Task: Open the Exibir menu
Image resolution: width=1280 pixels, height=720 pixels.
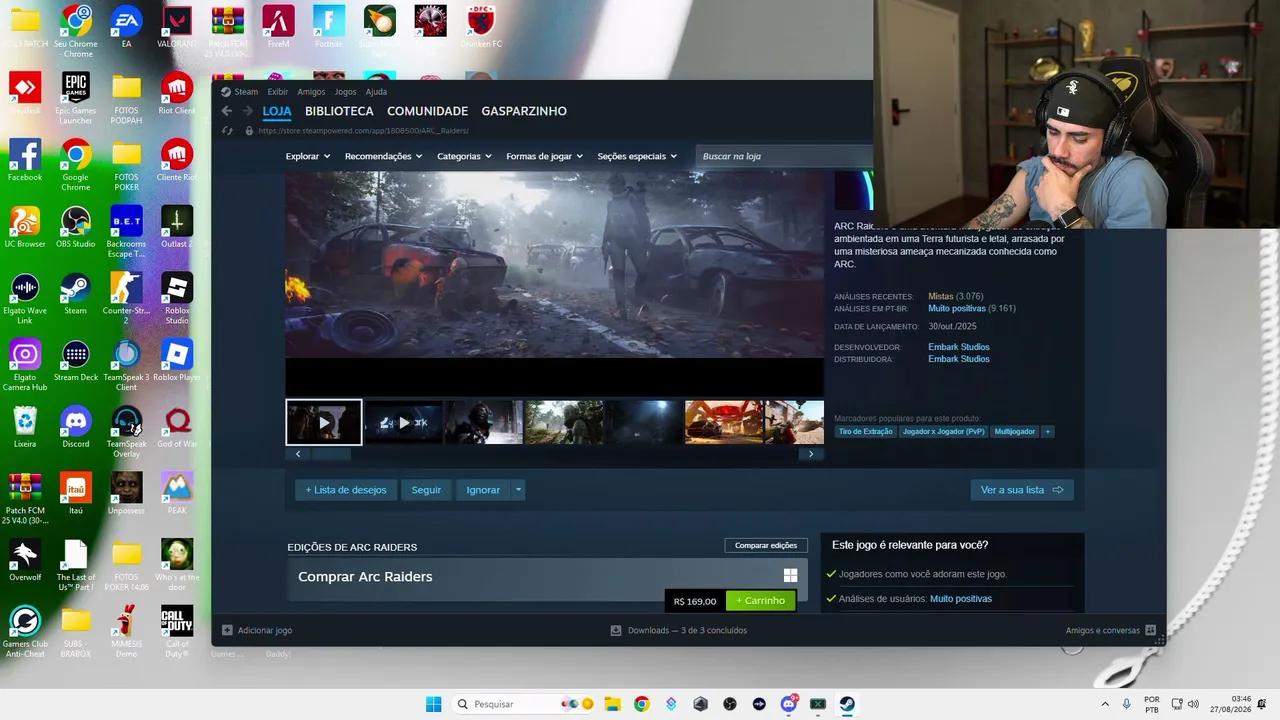Action: [278, 92]
